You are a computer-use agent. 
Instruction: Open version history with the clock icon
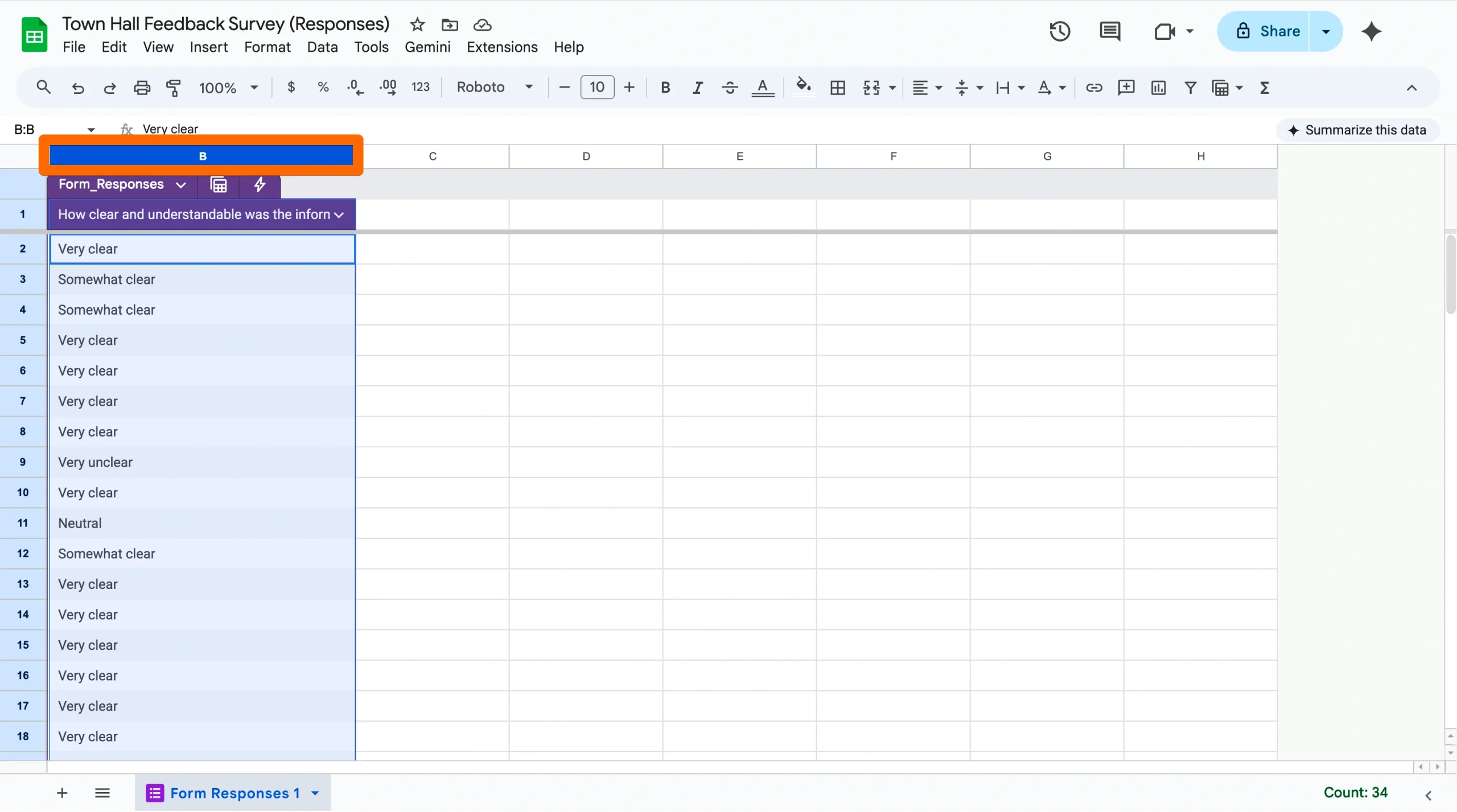coord(1059,31)
